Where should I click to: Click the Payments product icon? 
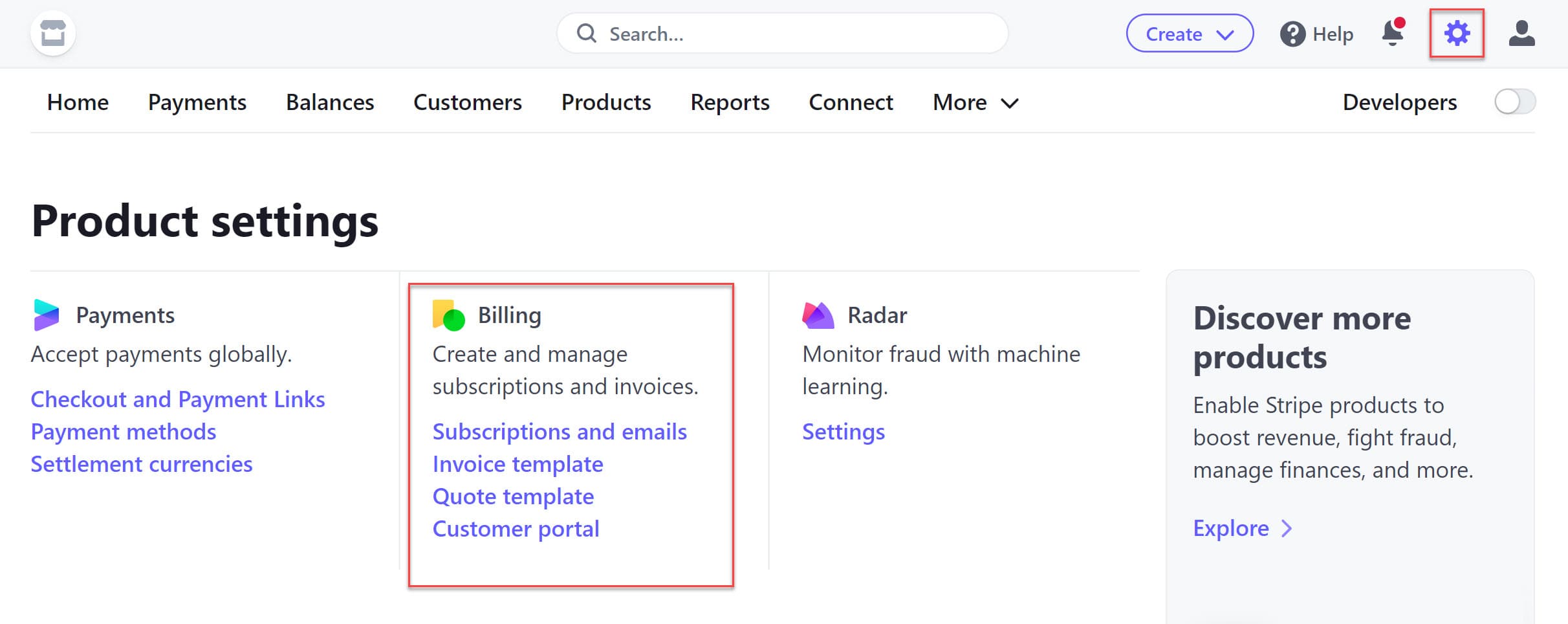[47, 315]
